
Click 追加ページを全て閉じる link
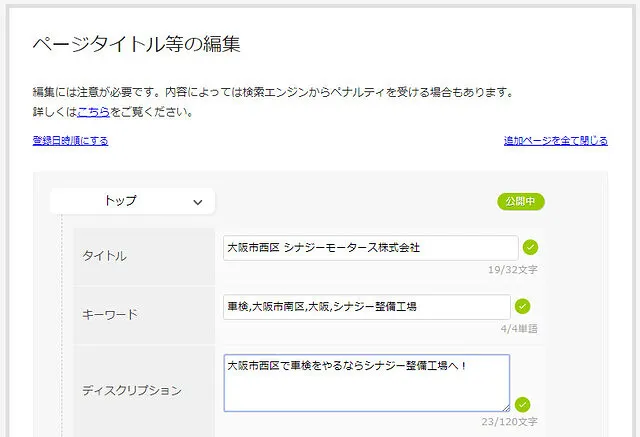click(x=556, y=141)
